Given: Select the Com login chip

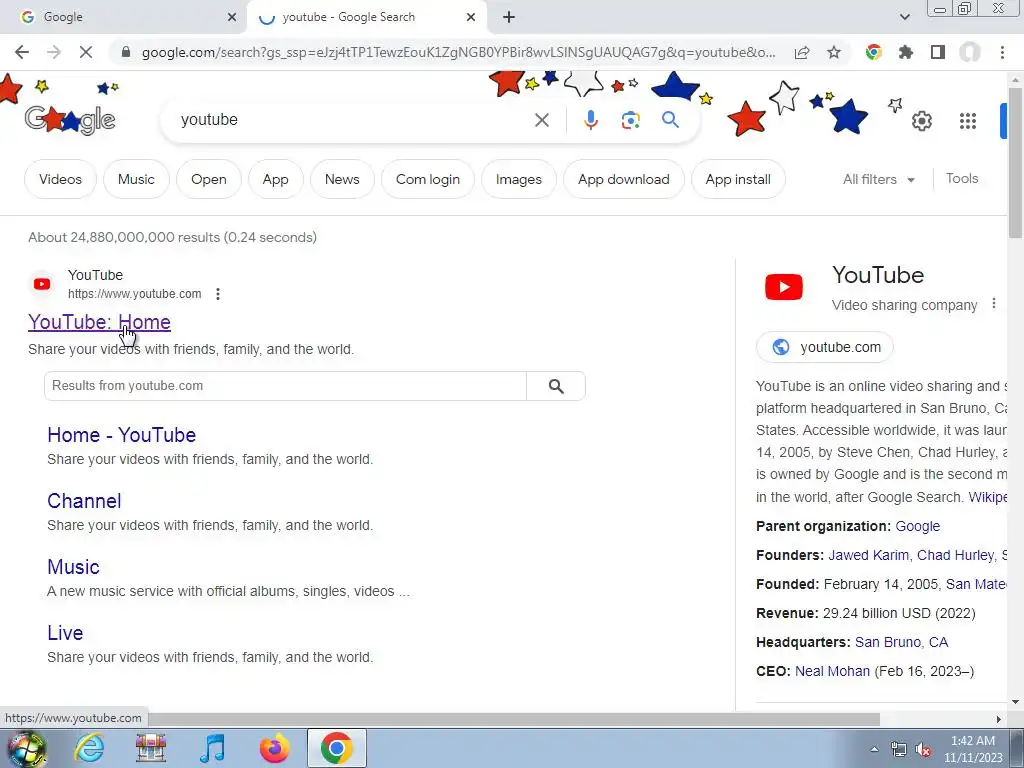Looking at the screenshot, I should pos(428,179).
